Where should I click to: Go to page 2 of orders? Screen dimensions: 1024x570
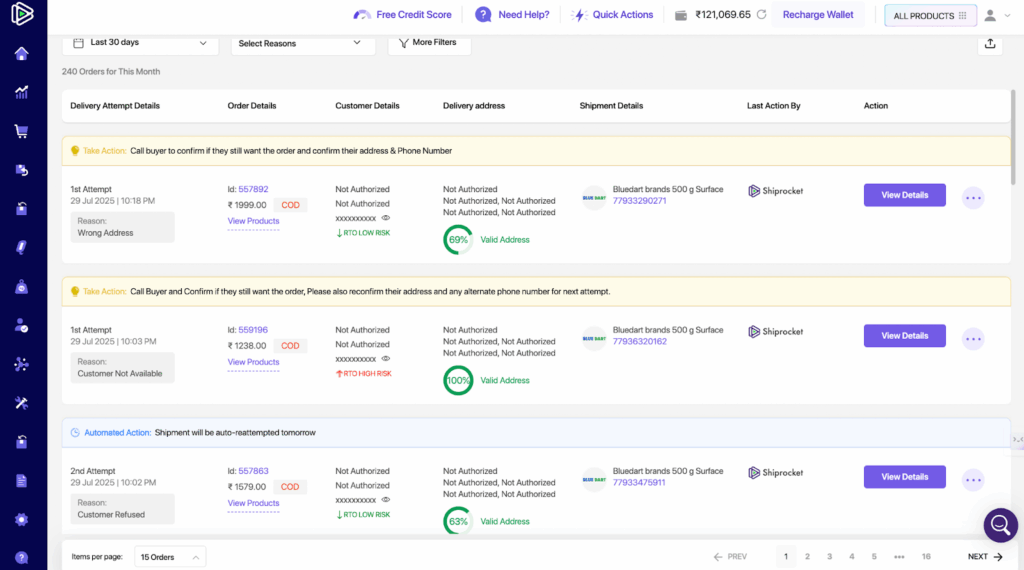[x=807, y=557]
